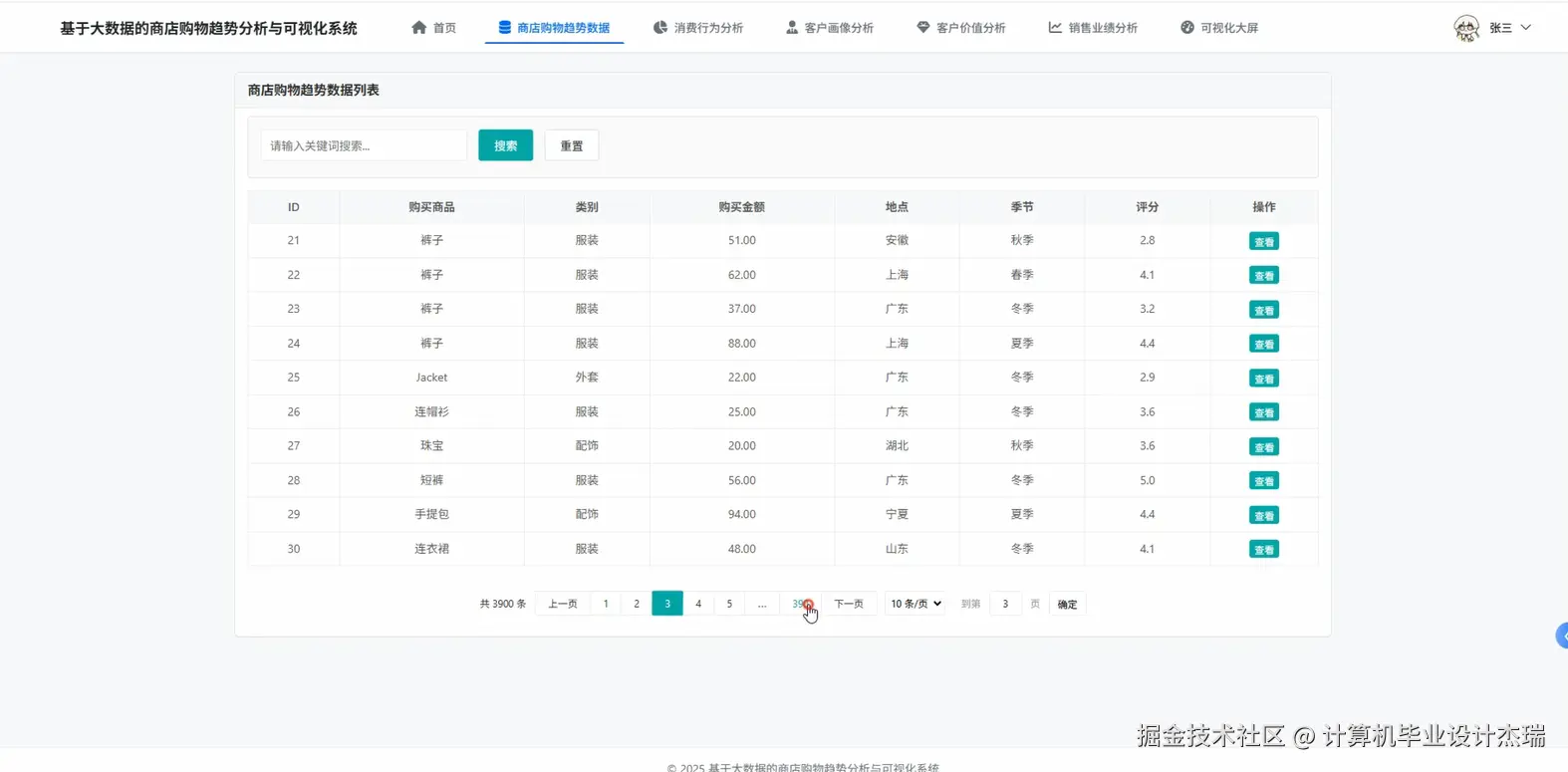Click the 评分 column header

pyautogui.click(x=1148, y=207)
